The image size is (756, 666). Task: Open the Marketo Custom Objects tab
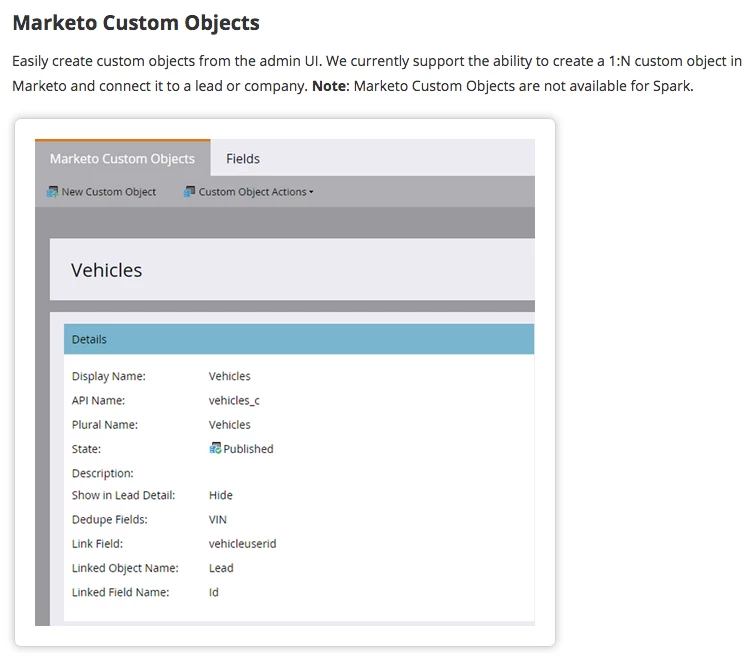pyautogui.click(x=122, y=158)
